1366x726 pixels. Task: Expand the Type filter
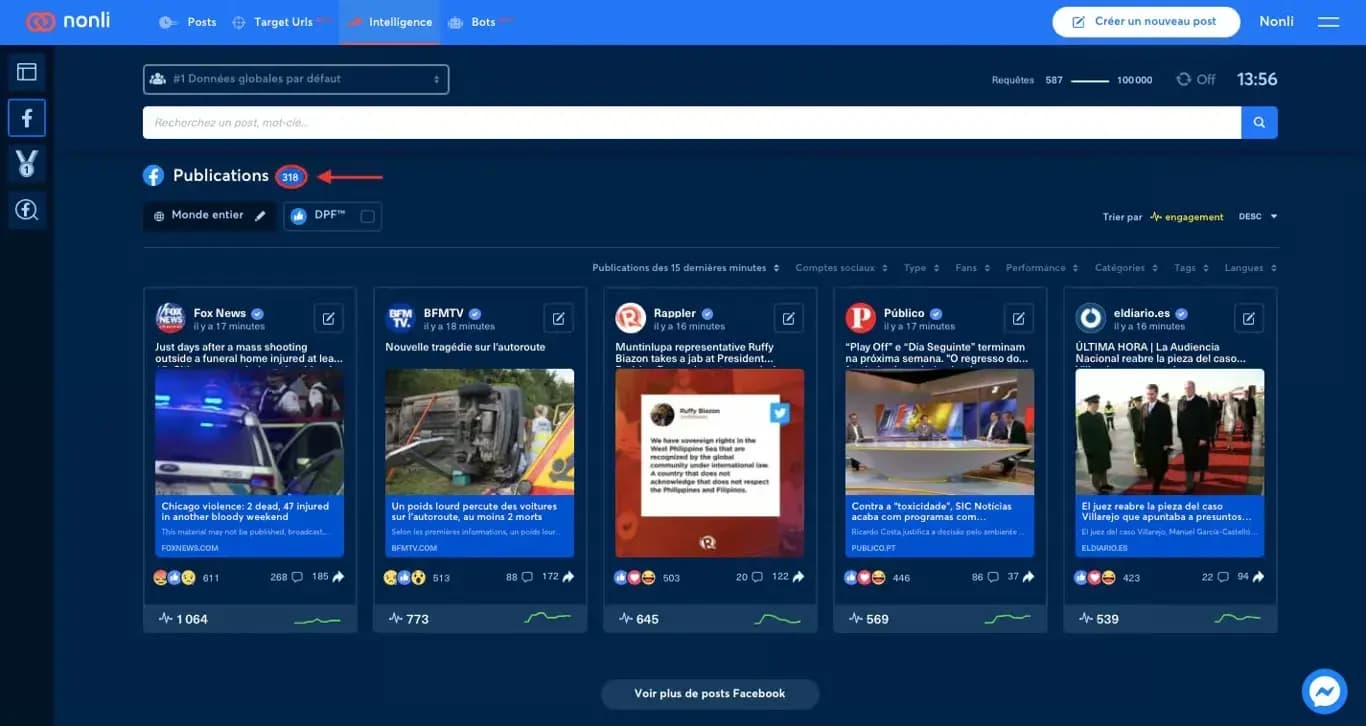921,268
